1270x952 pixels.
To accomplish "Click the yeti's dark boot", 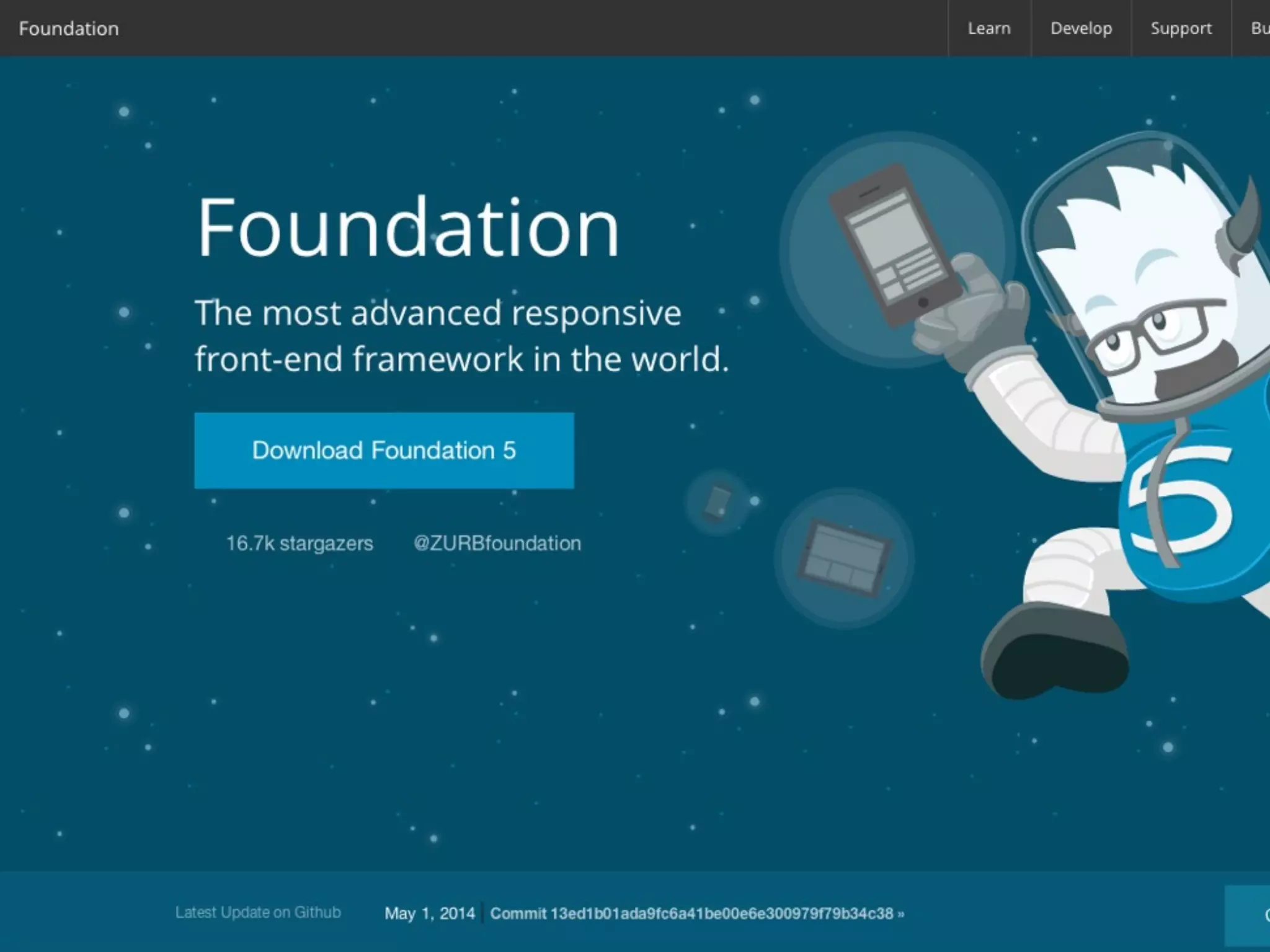I will (1055, 656).
